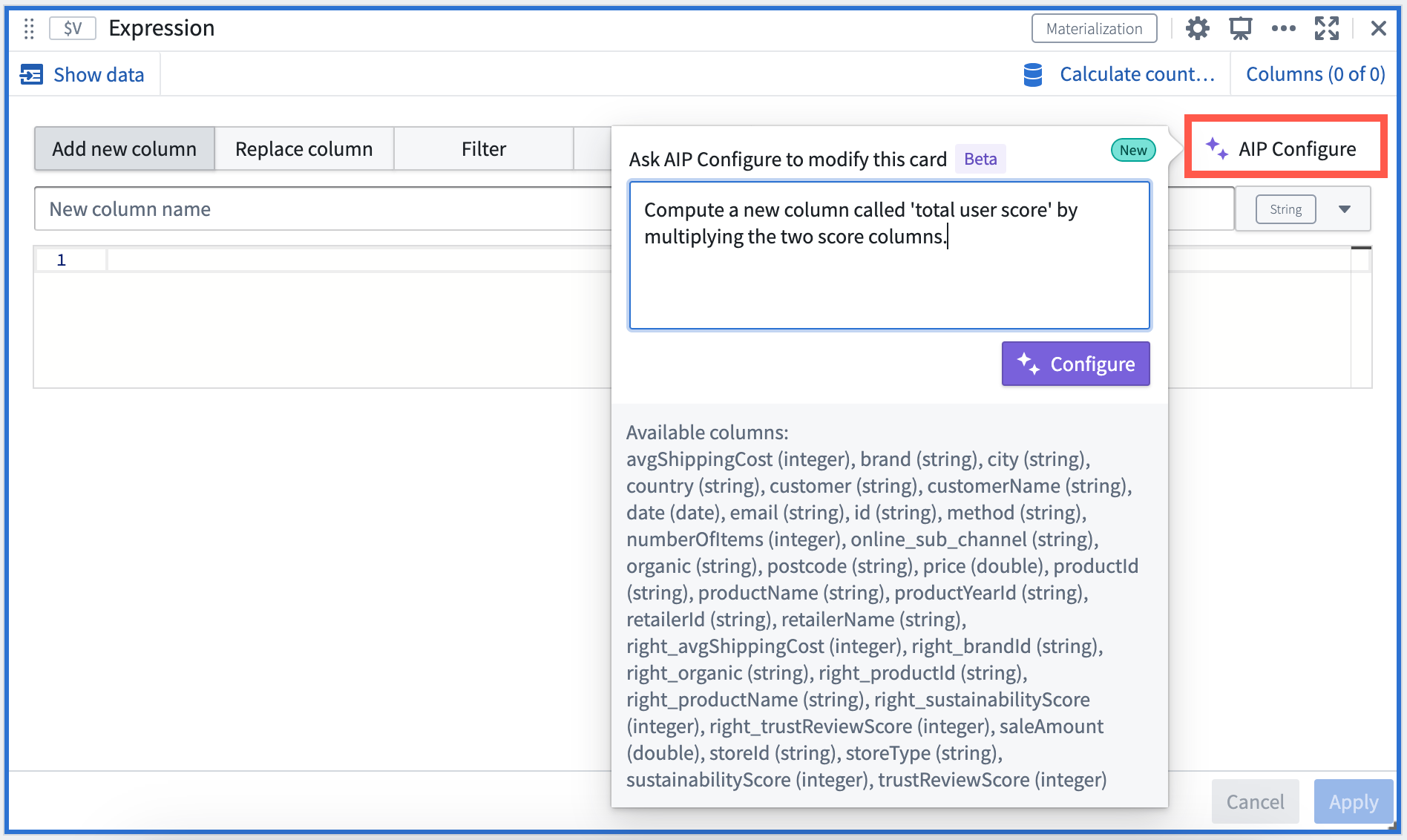This screenshot has width=1407, height=840.
Task: Open the more options ellipsis menu
Action: [x=1283, y=29]
